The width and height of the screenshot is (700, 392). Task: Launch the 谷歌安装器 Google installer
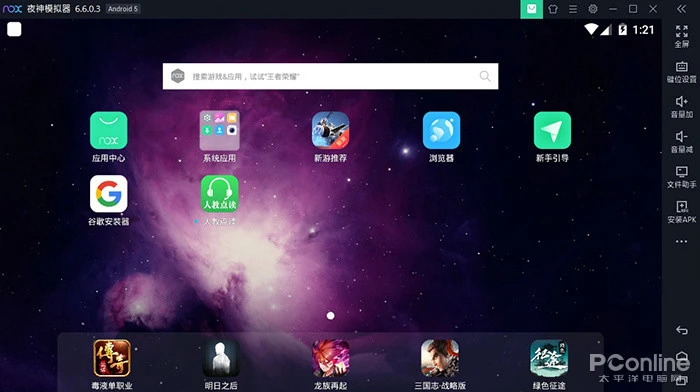108,194
